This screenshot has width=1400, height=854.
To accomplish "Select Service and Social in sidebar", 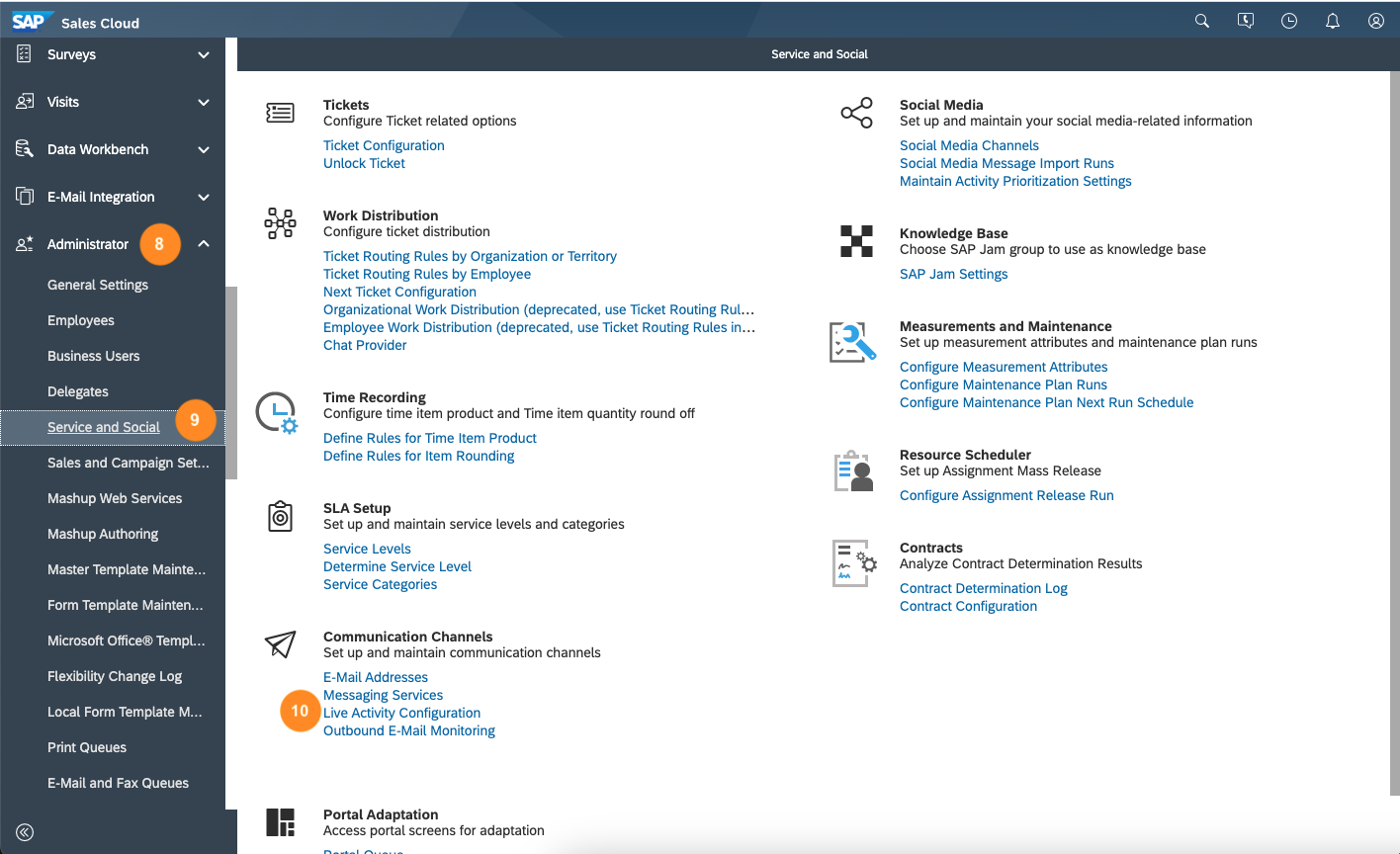I will click(104, 427).
